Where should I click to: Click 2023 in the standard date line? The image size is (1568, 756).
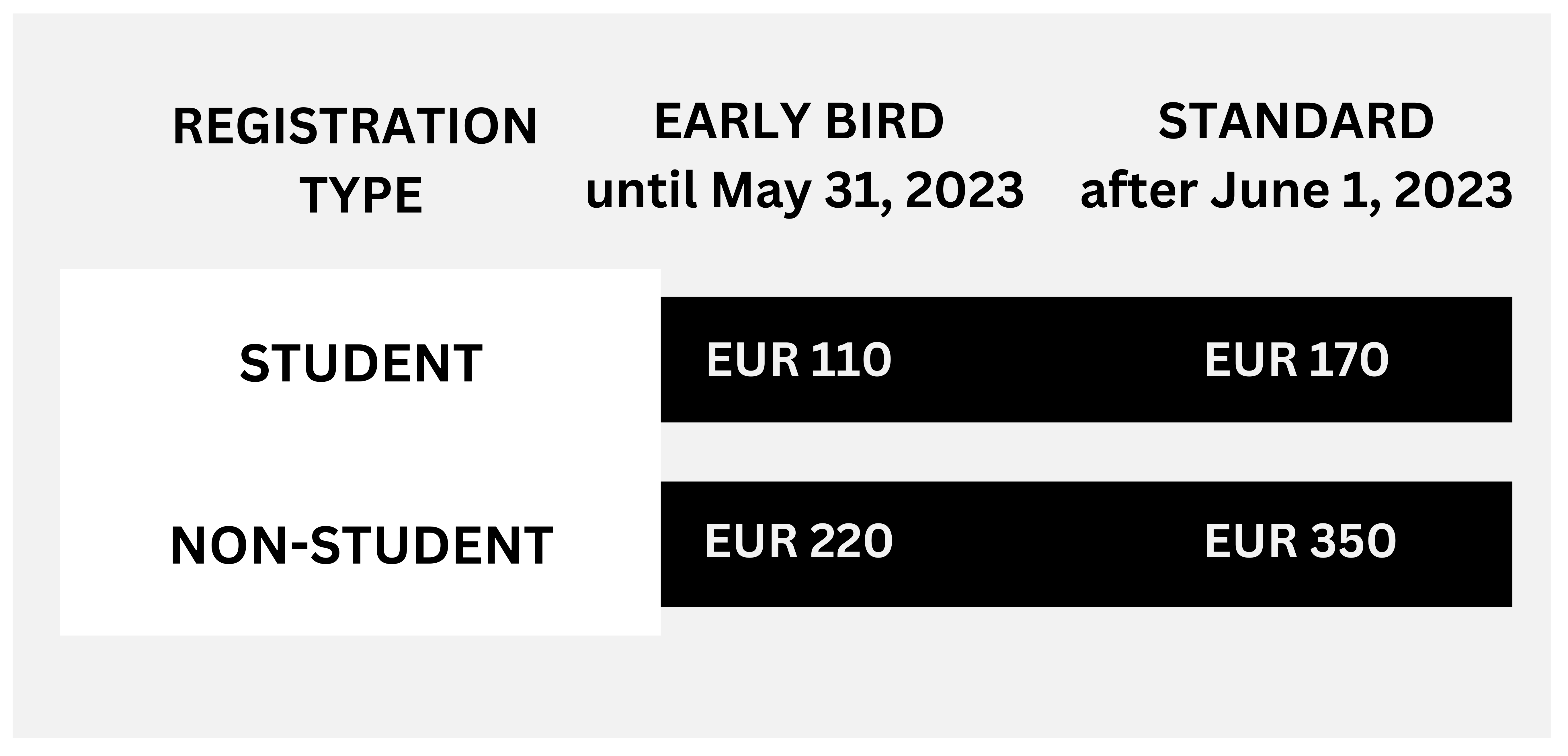1453,190
